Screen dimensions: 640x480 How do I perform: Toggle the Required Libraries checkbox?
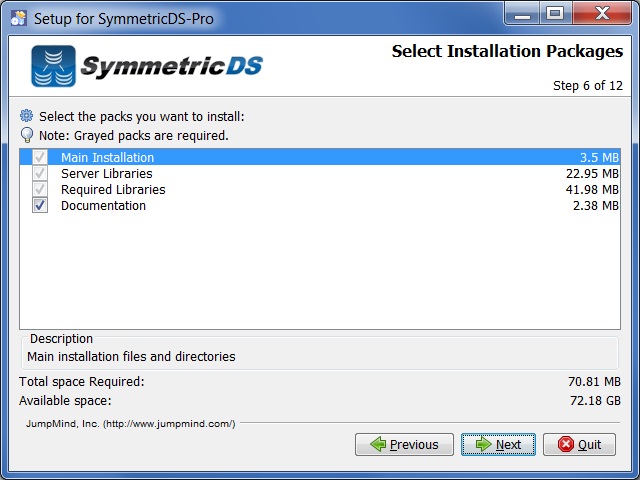pyautogui.click(x=40, y=189)
